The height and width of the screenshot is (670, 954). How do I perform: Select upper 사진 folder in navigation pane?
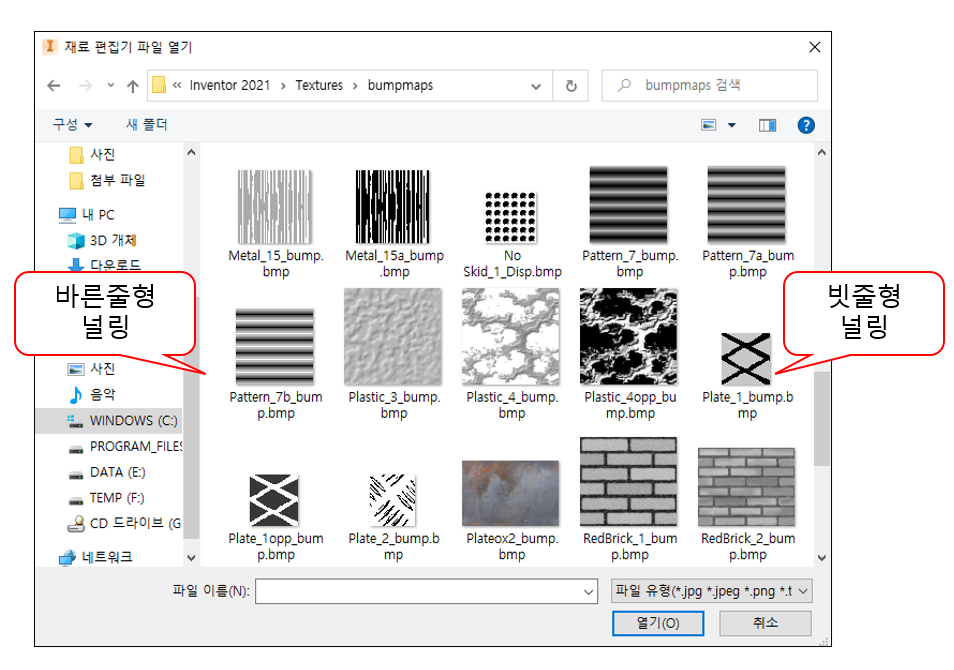tap(92, 155)
